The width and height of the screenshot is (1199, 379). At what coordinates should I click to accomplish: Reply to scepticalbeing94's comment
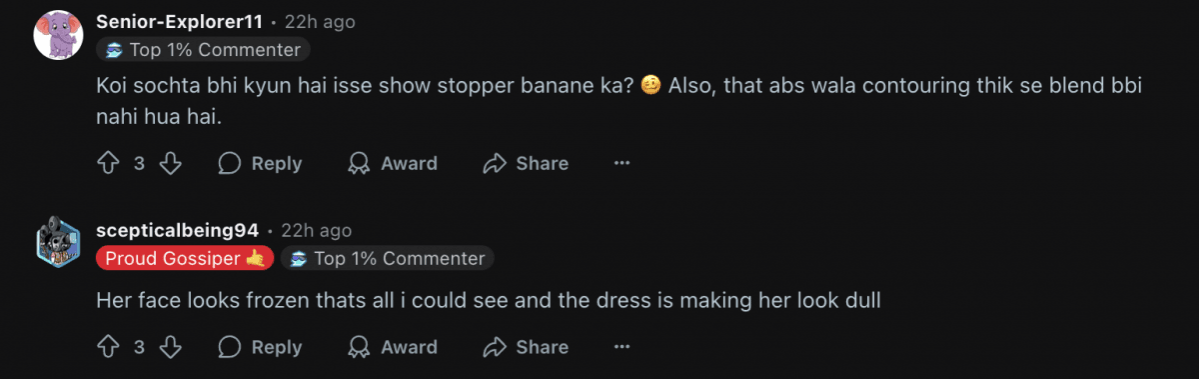(x=260, y=347)
